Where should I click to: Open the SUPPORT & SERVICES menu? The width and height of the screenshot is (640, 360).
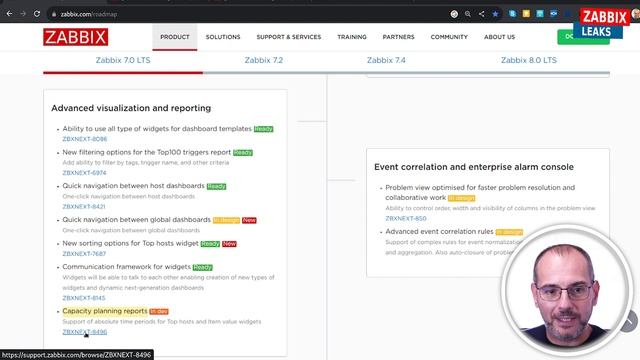[289, 37]
